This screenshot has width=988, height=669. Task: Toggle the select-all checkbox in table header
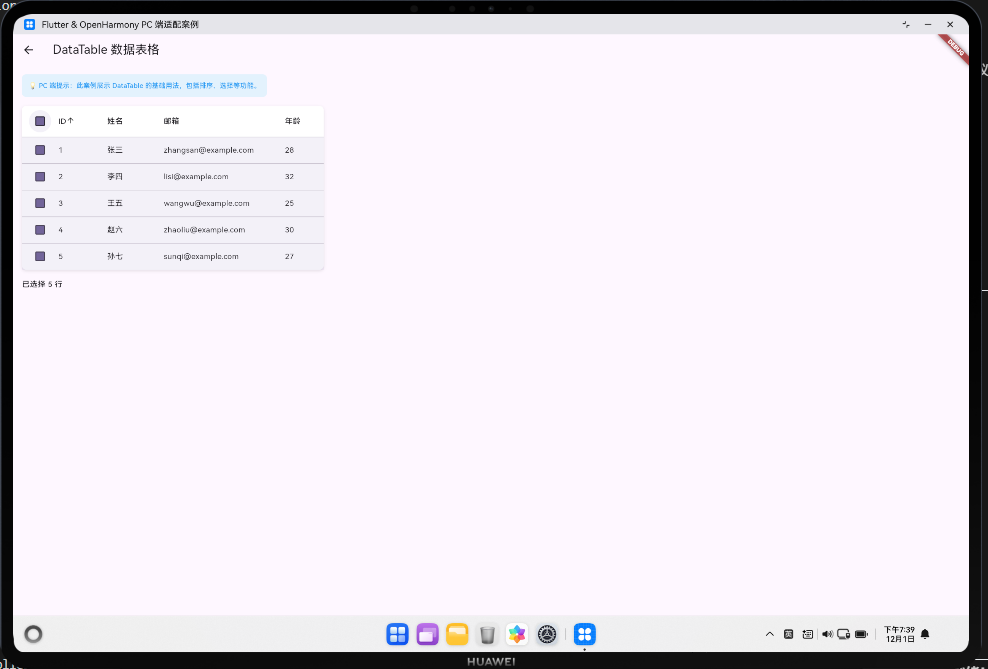pos(40,120)
